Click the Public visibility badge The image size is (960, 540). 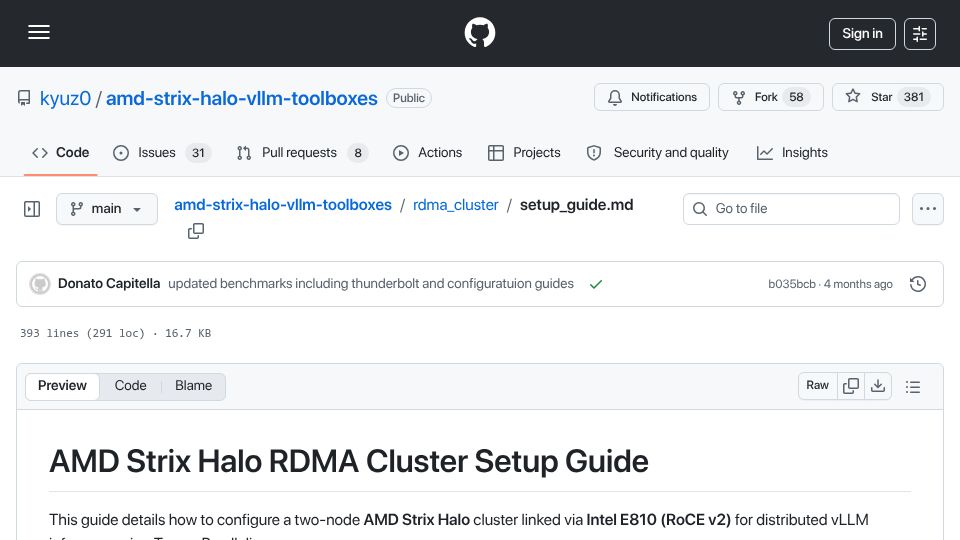pos(408,98)
